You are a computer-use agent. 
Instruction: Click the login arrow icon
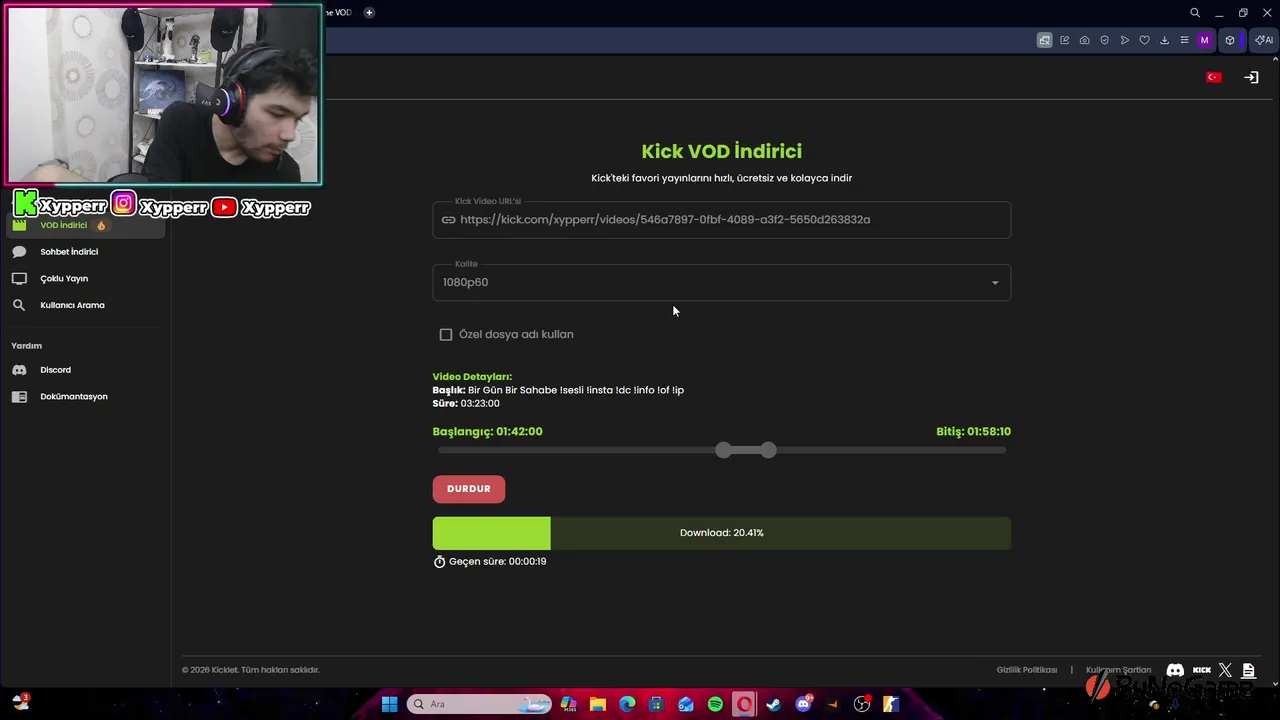[x=1251, y=77]
